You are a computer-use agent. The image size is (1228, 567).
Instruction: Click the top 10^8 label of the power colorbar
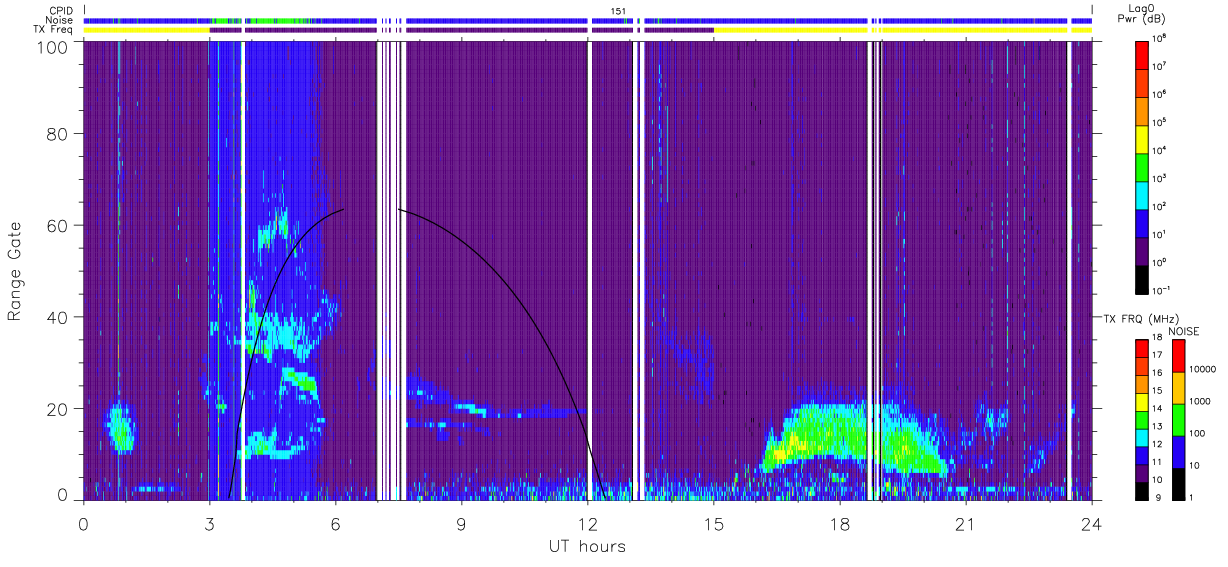pos(1159,38)
